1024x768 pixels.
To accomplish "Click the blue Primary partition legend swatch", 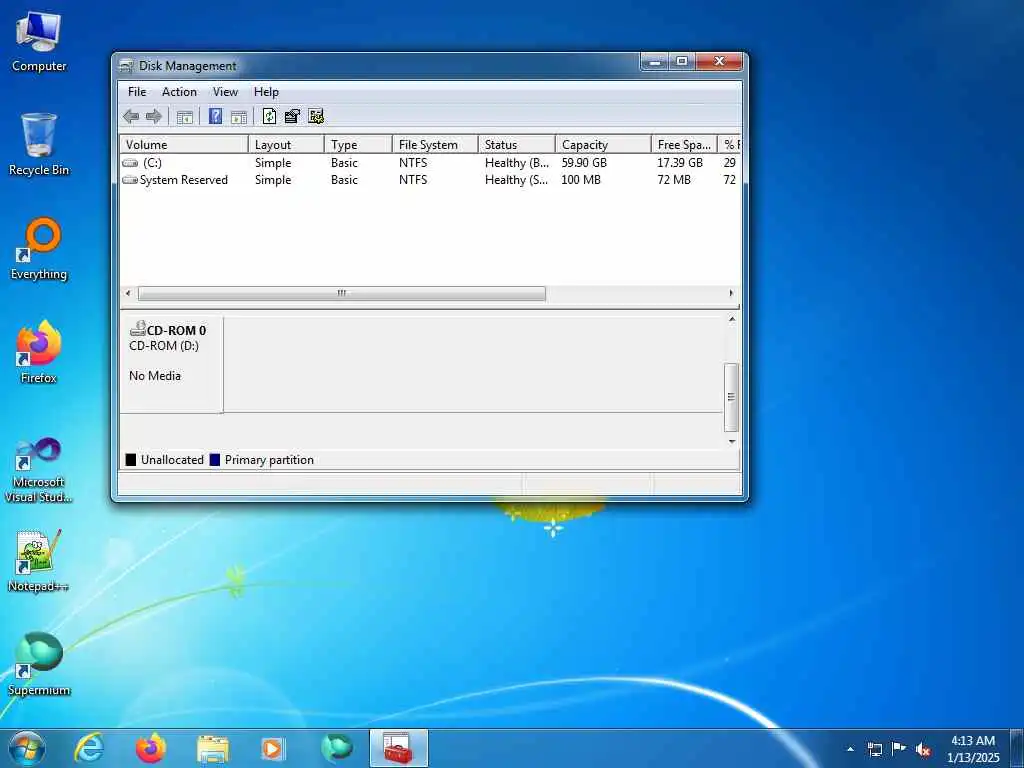I will tap(215, 460).
